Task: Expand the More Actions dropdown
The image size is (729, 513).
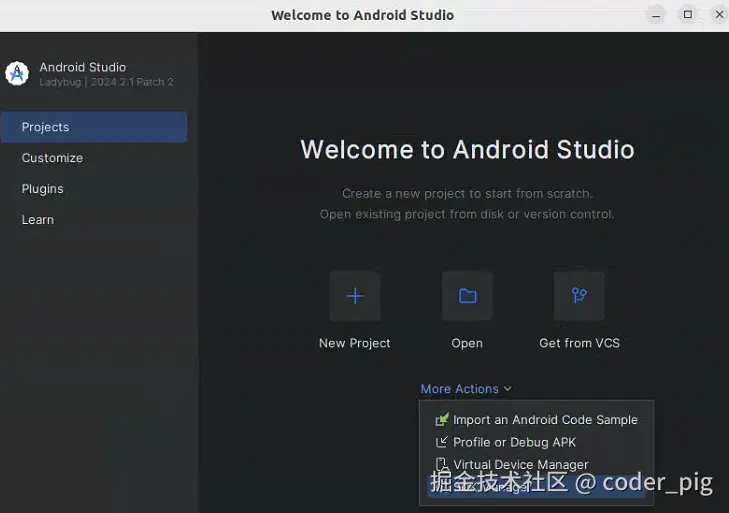Action: coord(466,389)
